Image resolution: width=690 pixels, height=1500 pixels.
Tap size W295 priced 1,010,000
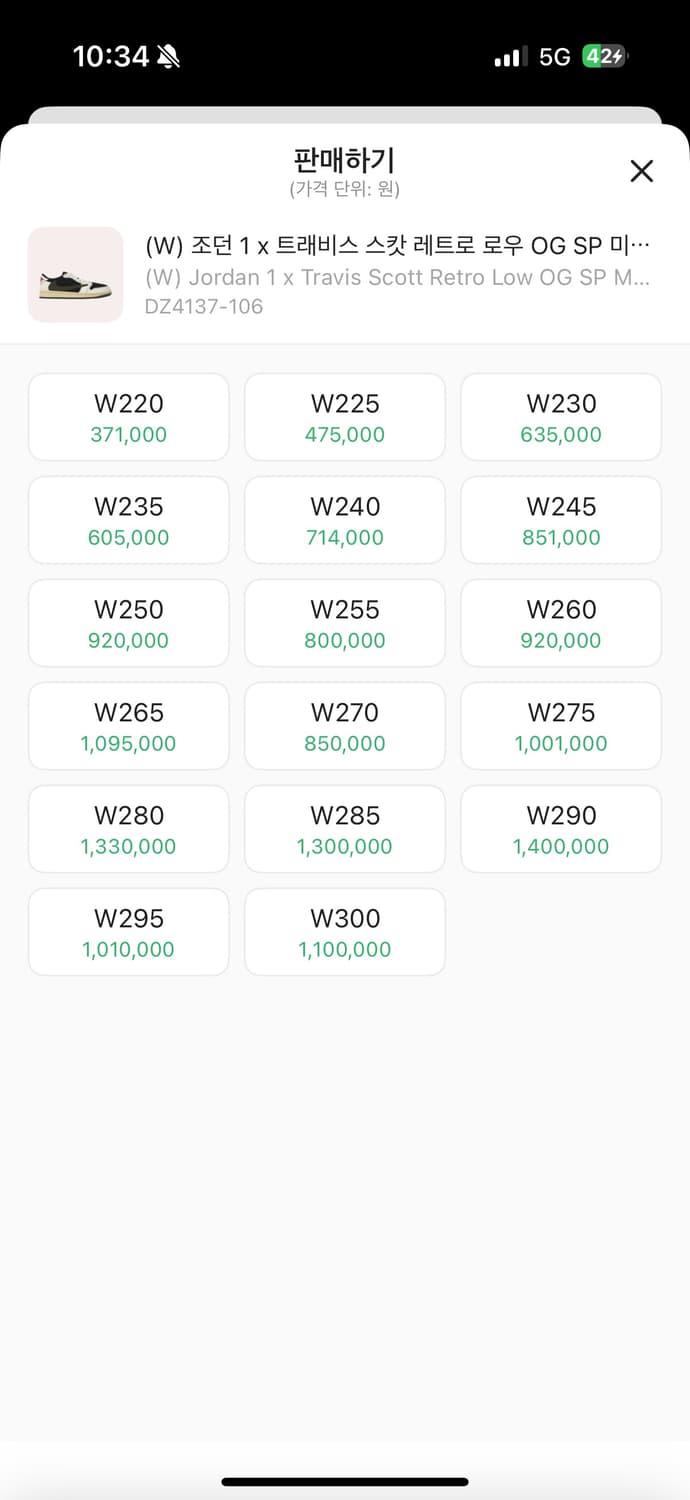coord(129,932)
